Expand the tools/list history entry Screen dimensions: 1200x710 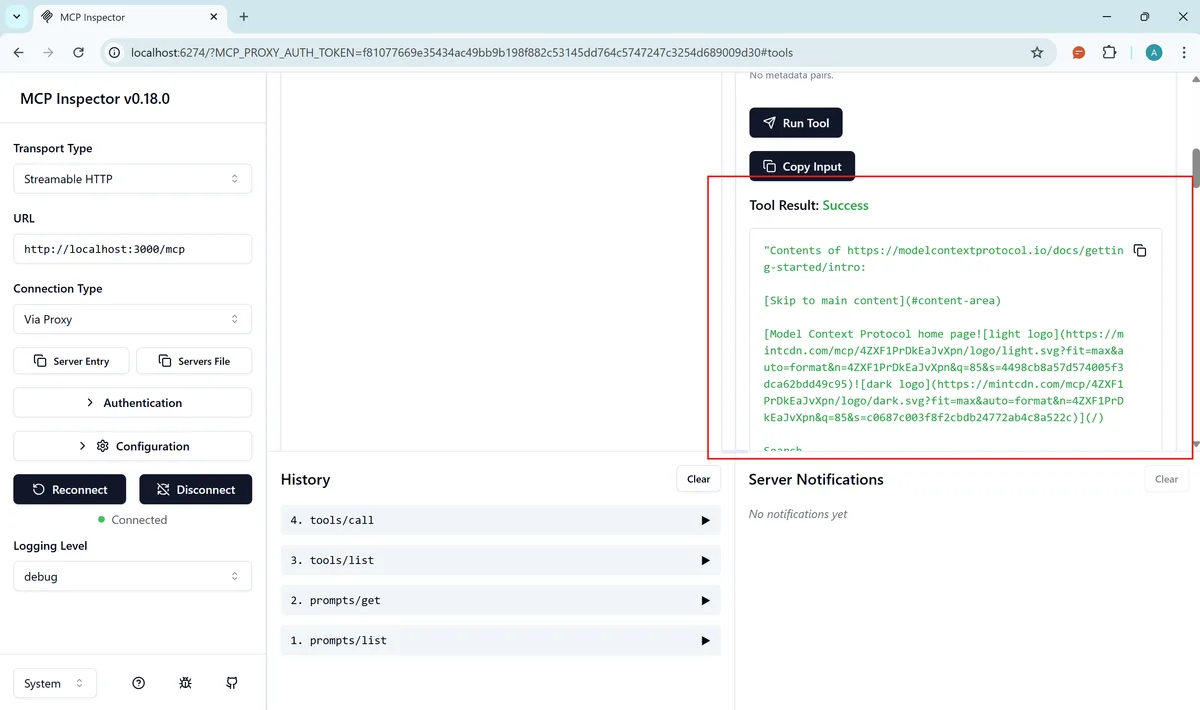(500, 560)
